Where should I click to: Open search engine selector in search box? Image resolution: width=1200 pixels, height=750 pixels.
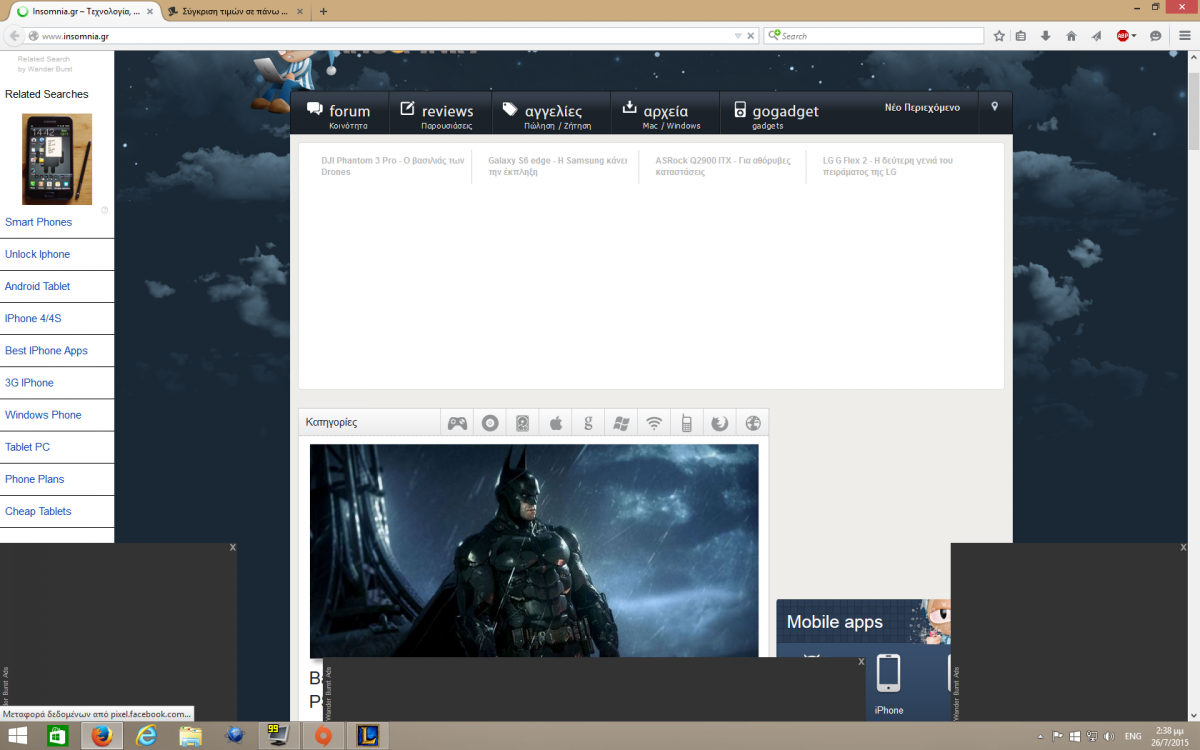pyautogui.click(x=774, y=36)
